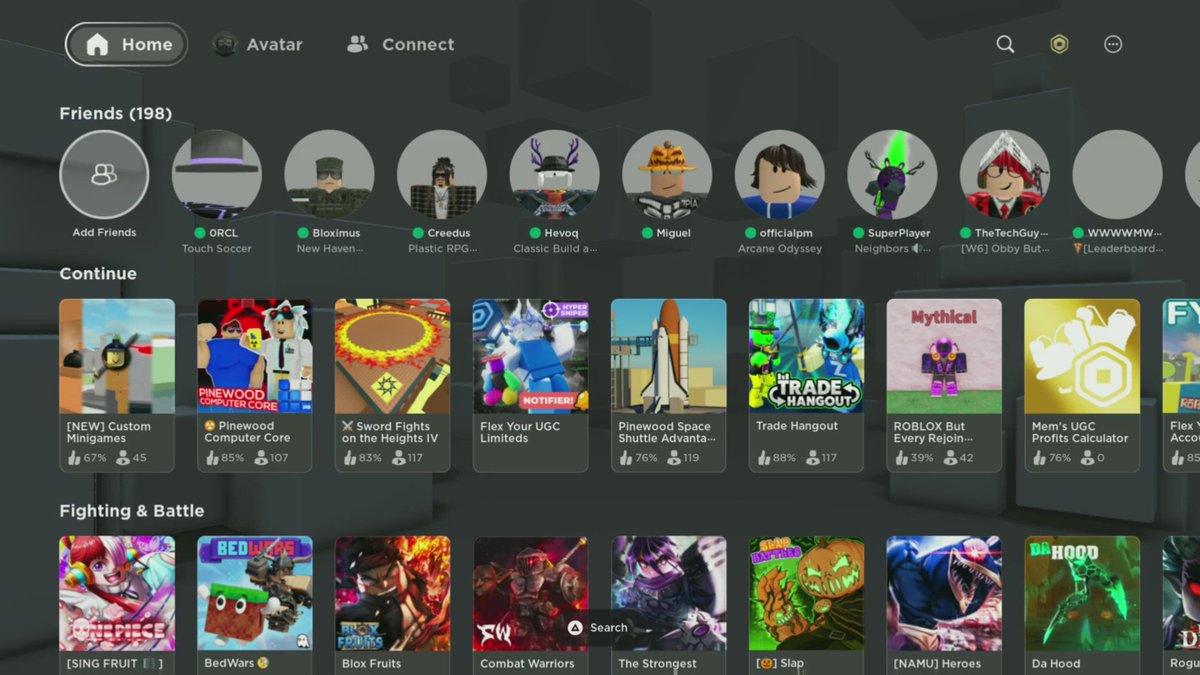Open The Strongest game tile
The width and height of the screenshot is (1200, 675).
[x=668, y=605]
